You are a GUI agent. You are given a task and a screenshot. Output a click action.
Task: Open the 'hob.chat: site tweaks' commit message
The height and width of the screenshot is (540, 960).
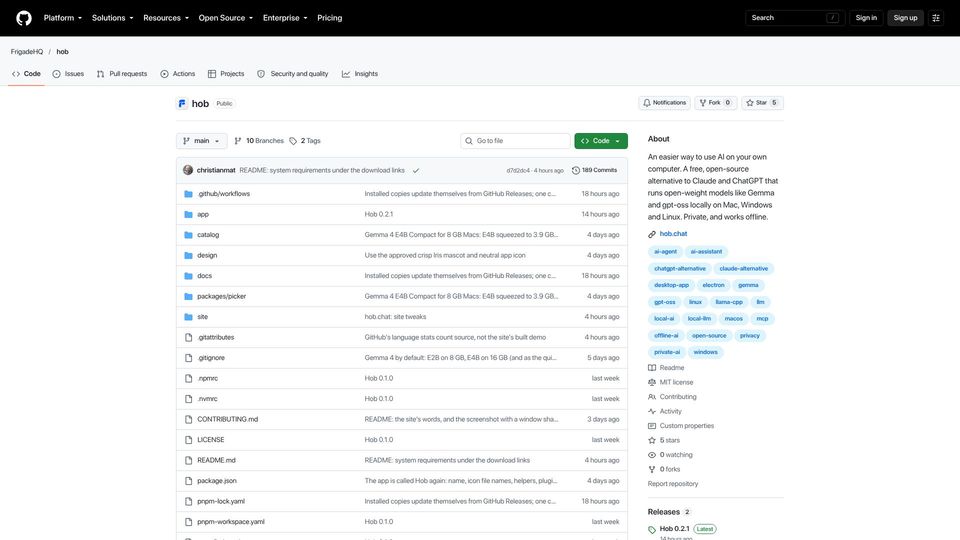coord(396,317)
